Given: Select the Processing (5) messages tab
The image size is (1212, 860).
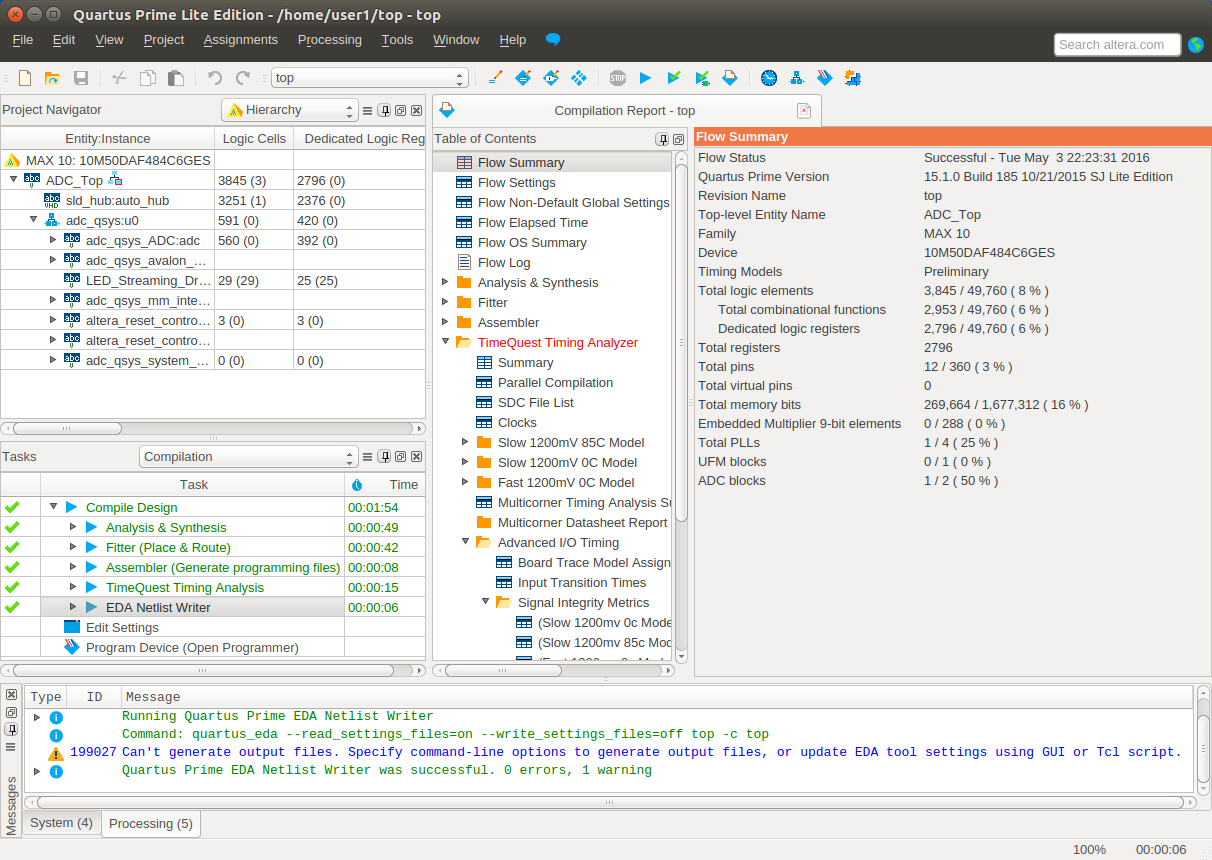Looking at the screenshot, I should pyautogui.click(x=151, y=824).
